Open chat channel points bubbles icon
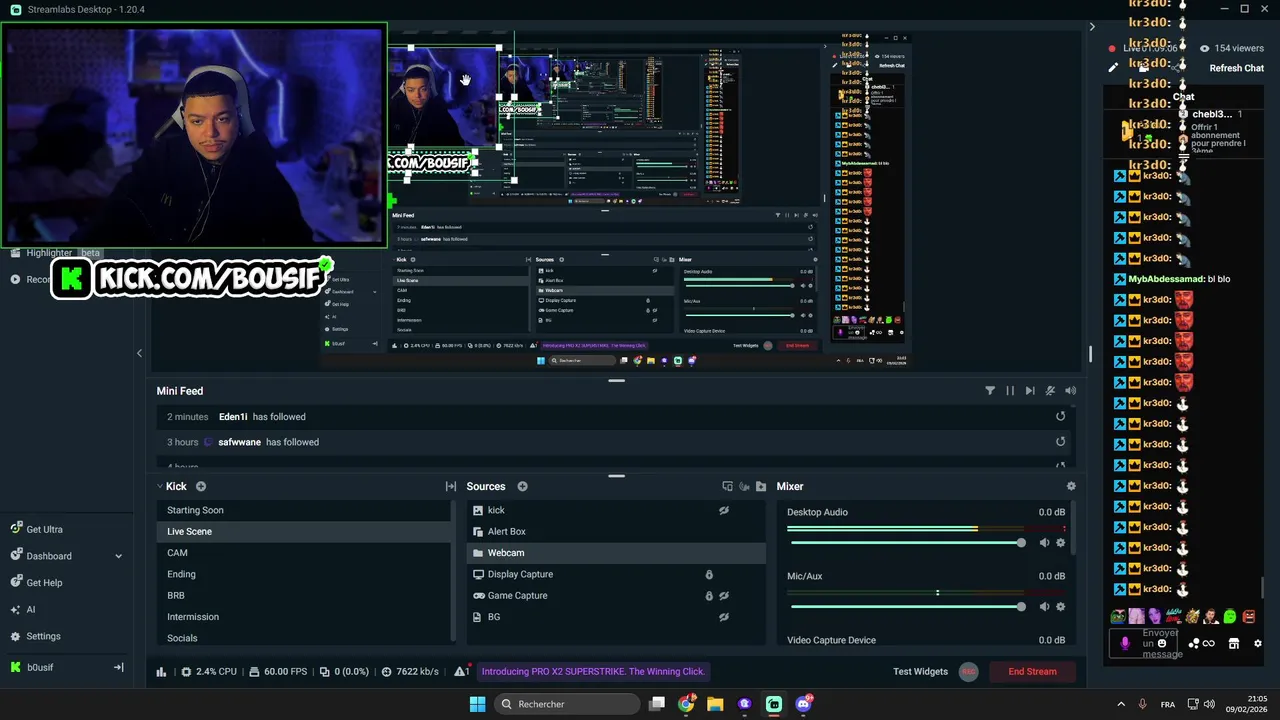The height and width of the screenshot is (720, 1280). [x=1194, y=644]
